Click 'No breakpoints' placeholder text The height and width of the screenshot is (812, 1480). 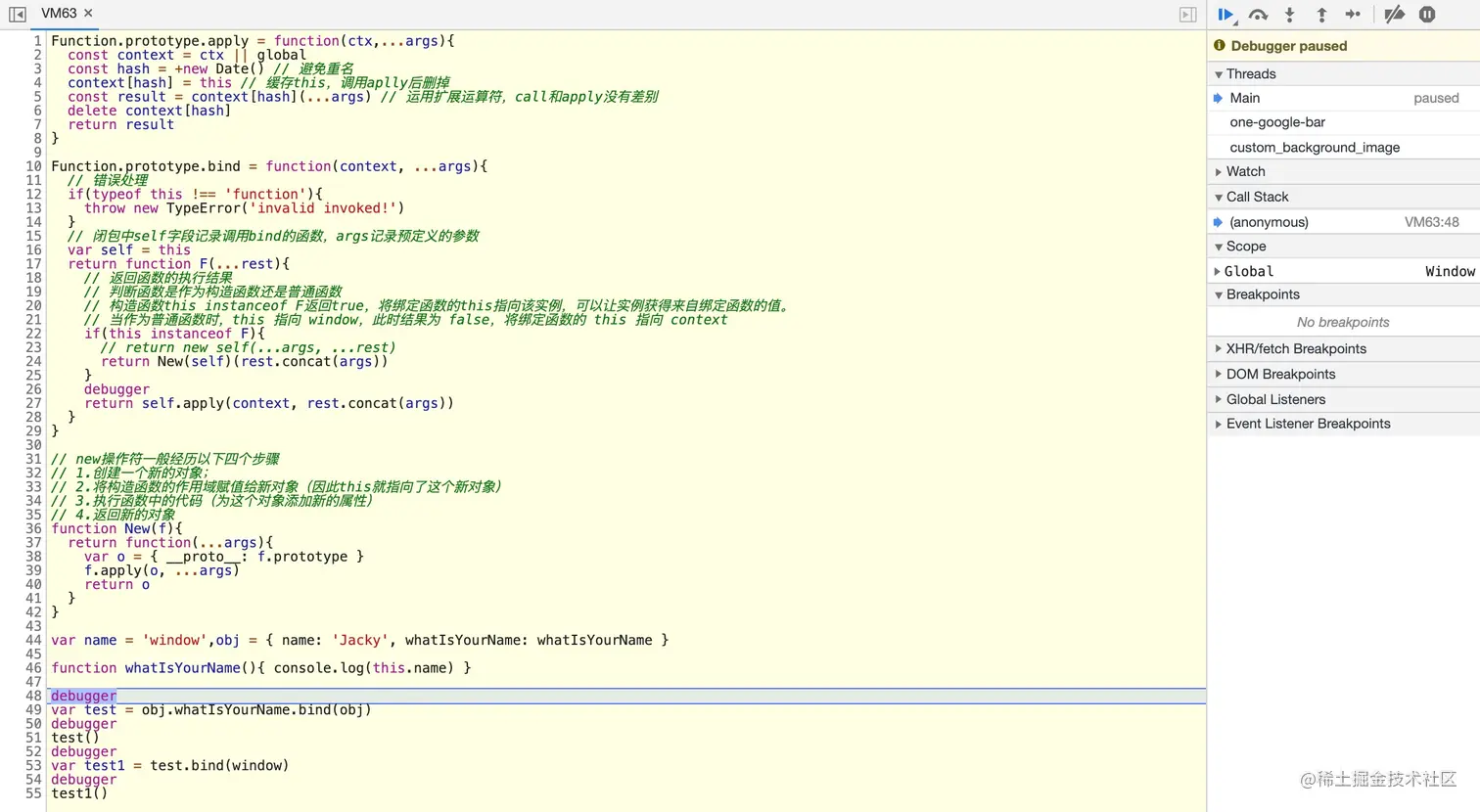click(1343, 322)
